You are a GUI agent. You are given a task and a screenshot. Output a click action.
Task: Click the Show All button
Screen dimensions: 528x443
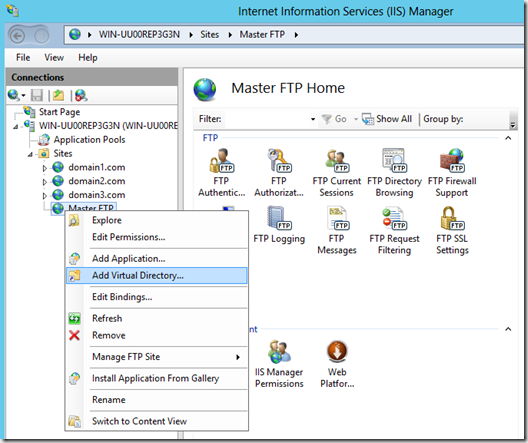coord(387,119)
